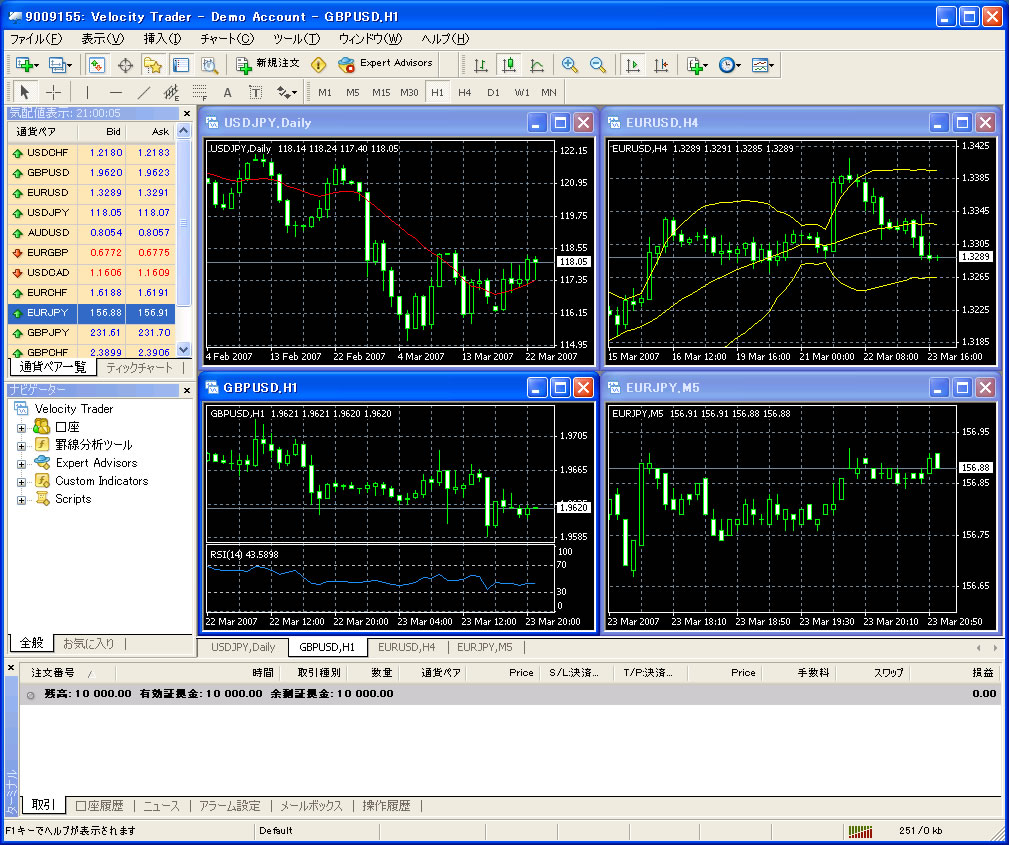This screenshot has height=845, width=1009.
Task: Click the 新規注文 new order button
Action: (x=267, y=64)
